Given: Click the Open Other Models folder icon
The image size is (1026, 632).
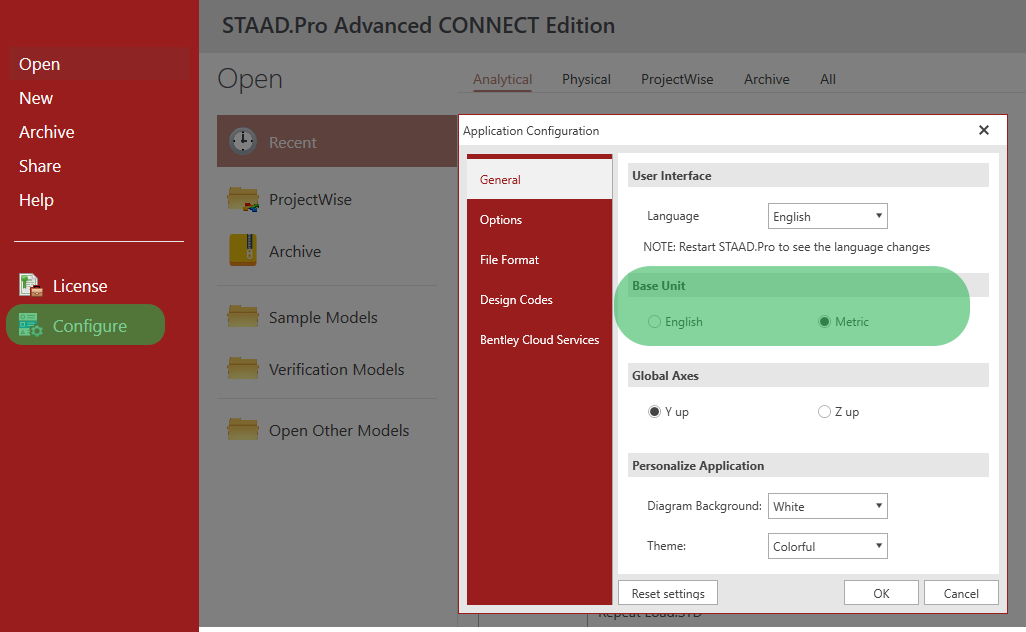Looking at the screenshot, I should (x=243, y=430).
